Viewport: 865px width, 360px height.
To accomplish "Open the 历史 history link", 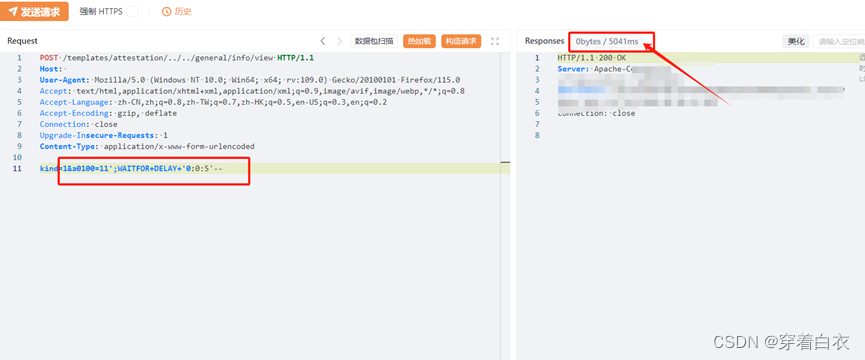I will tap(177, 12).
